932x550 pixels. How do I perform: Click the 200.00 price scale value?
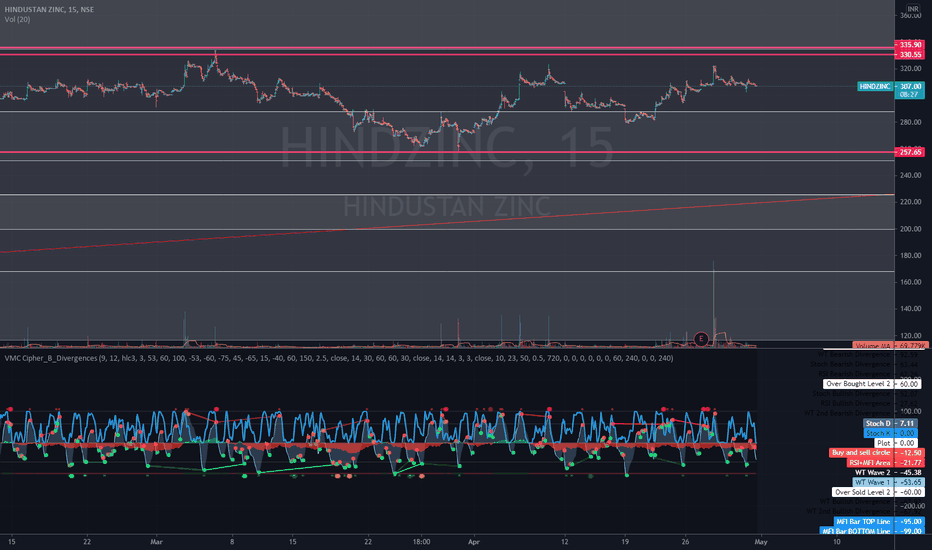911,229
